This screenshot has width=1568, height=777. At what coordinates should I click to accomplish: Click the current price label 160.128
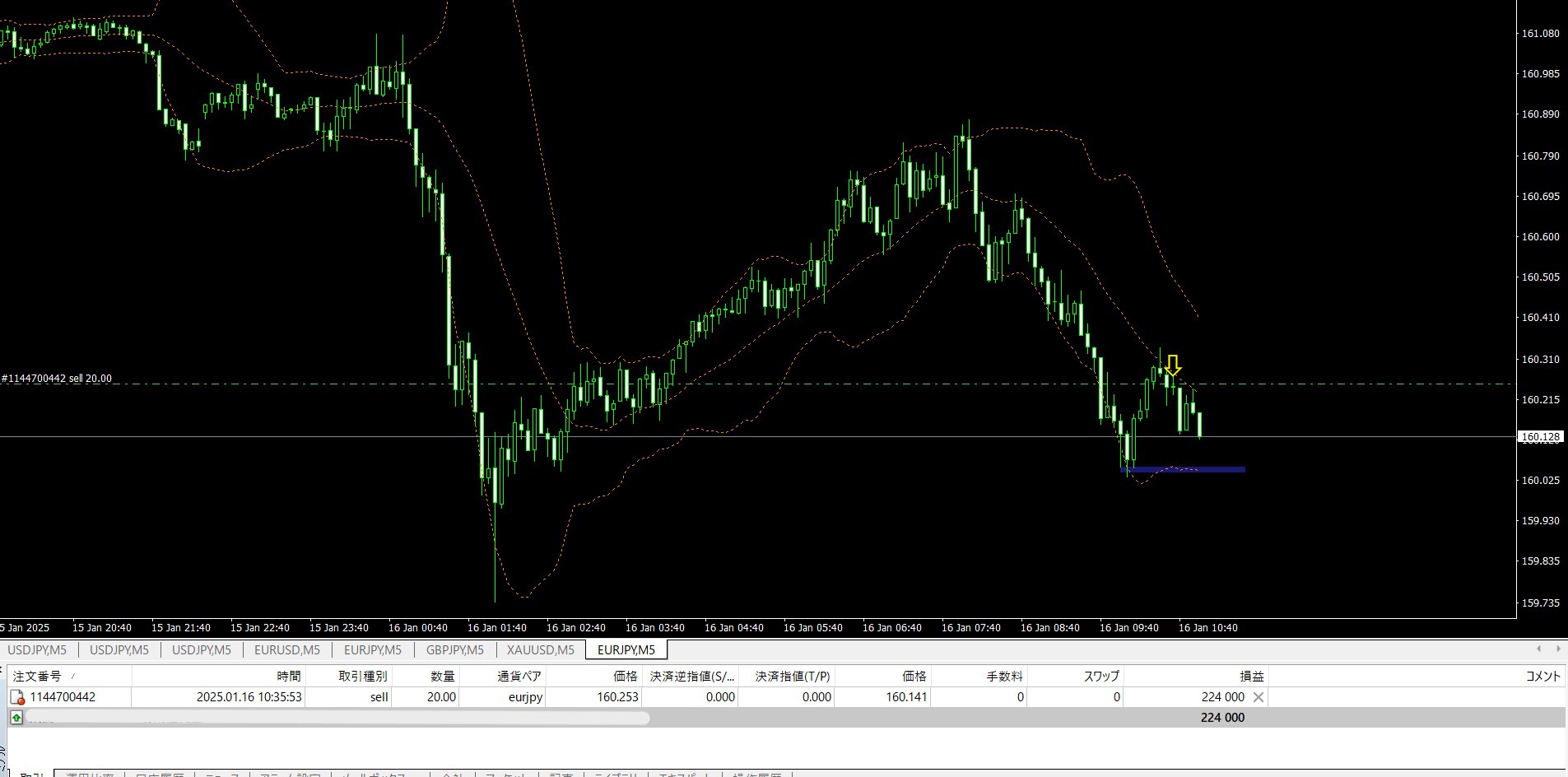pos(1540,437)
